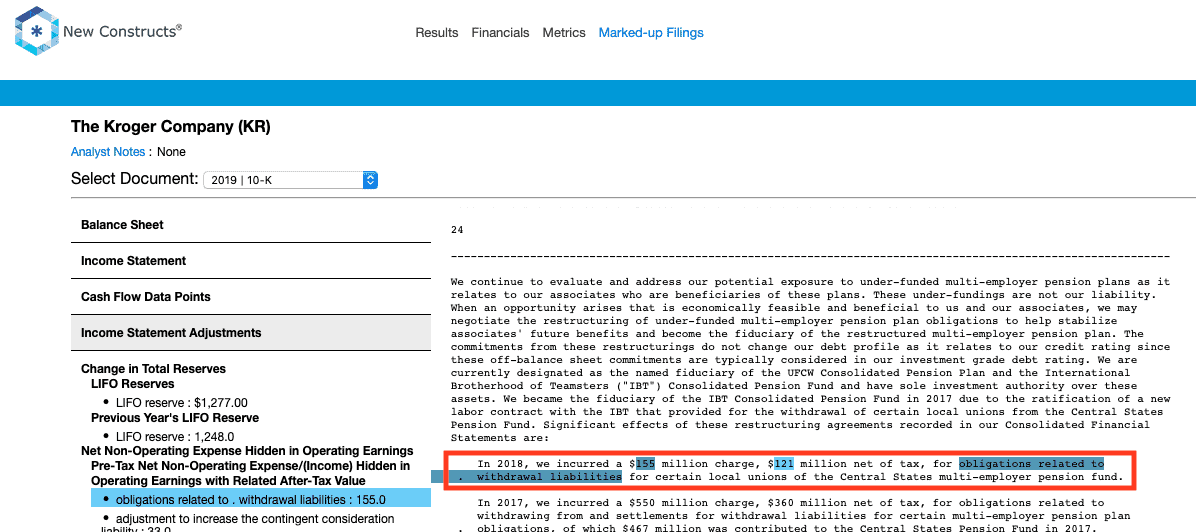Expand the Balance Sheet section
The width and height of the screenshot is (1196, 532).
pos(251,225)
